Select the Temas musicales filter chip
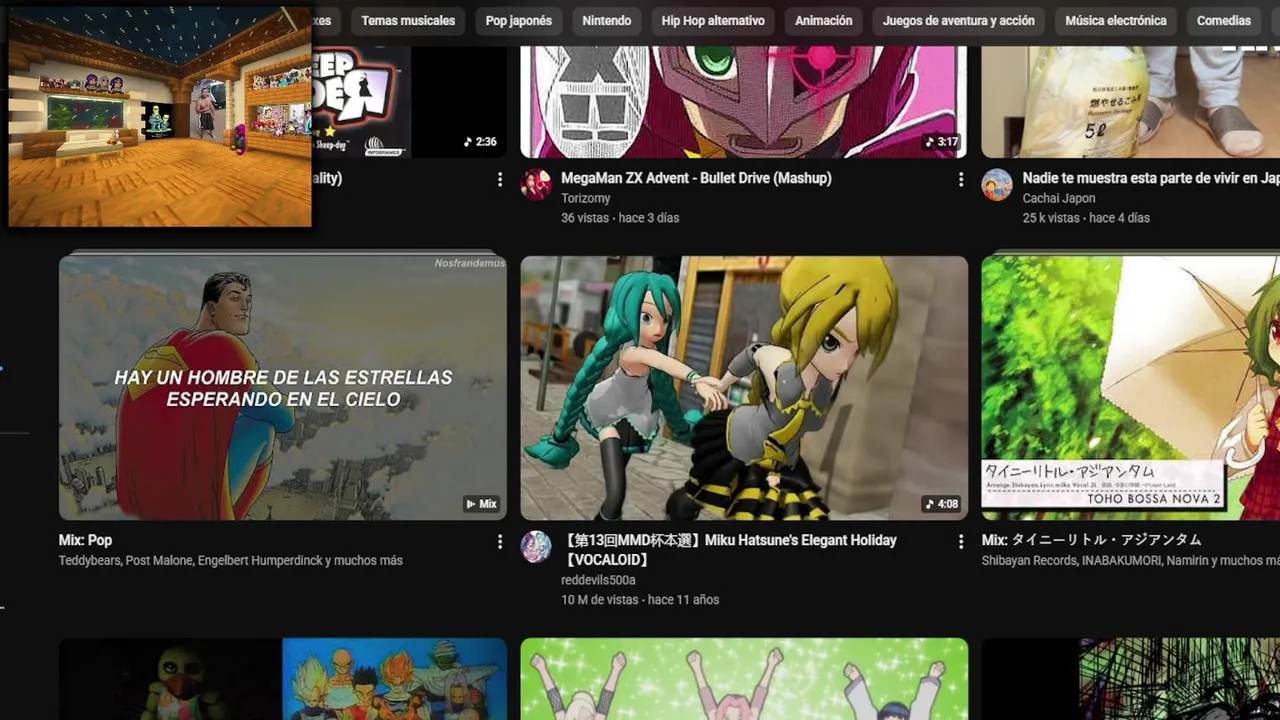Screen dimensions: 1280x720 point(408,21)
